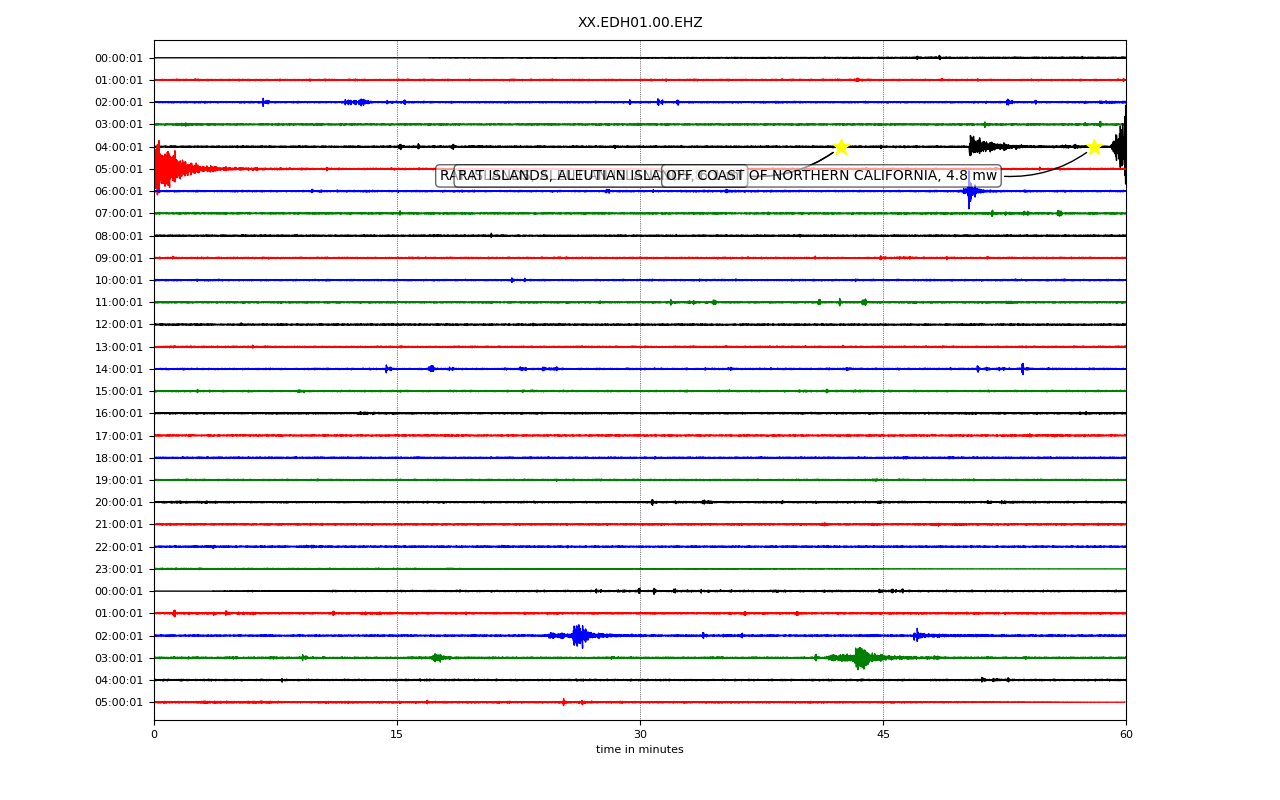Click the green burst on the lower 03:00:01 trace
Image resolution: width=1280 pixels, height=800 pixels.
[860, 657]
